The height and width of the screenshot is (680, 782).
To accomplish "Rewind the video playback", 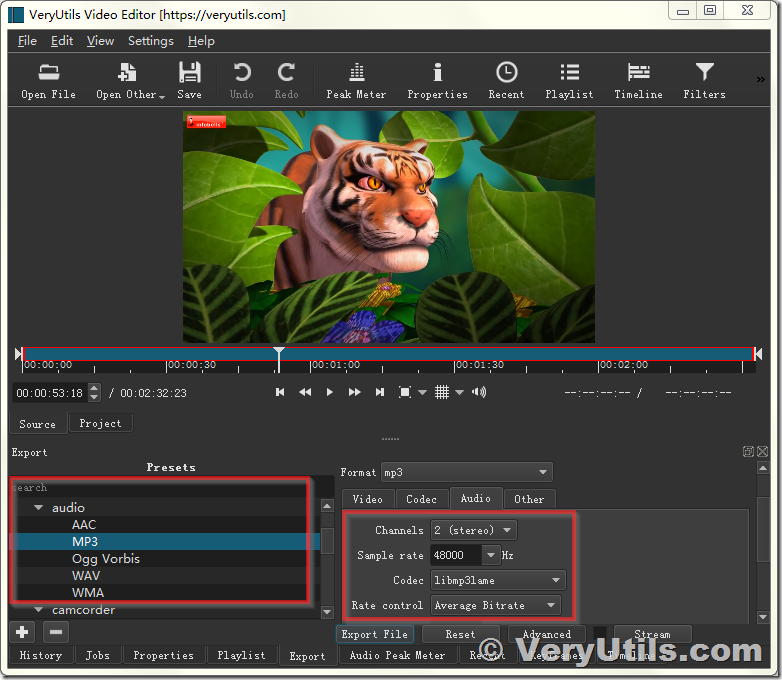I will click(x=305, y=392).
